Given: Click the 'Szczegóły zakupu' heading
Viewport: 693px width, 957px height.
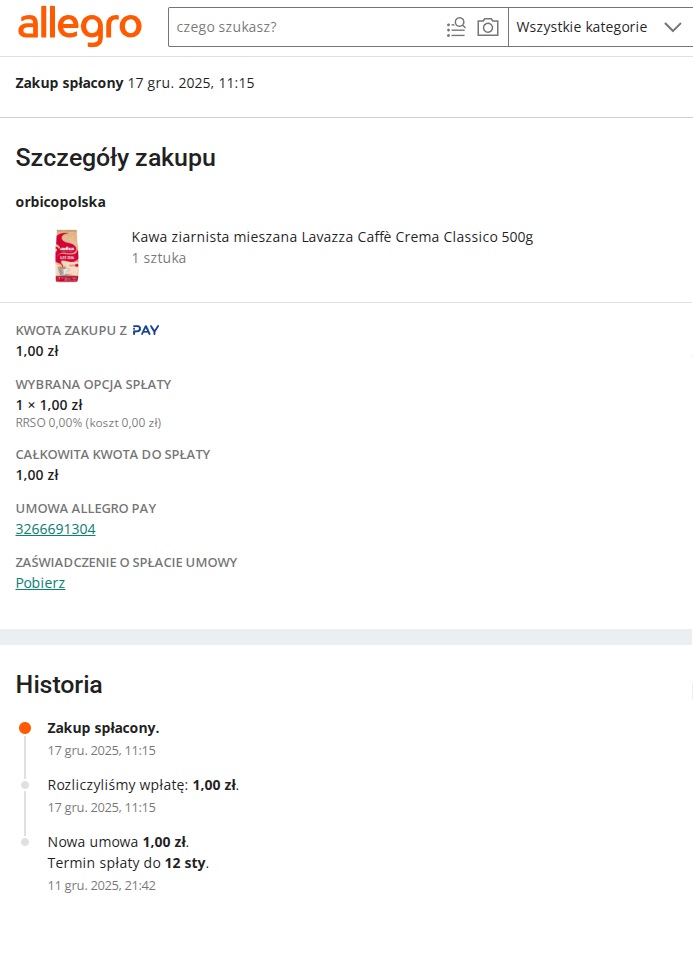Looking at the screenshot, I should tap(115, 158).
